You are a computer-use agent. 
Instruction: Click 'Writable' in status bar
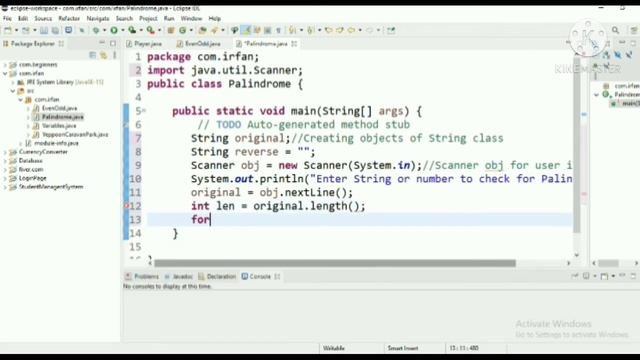point(333,348)
